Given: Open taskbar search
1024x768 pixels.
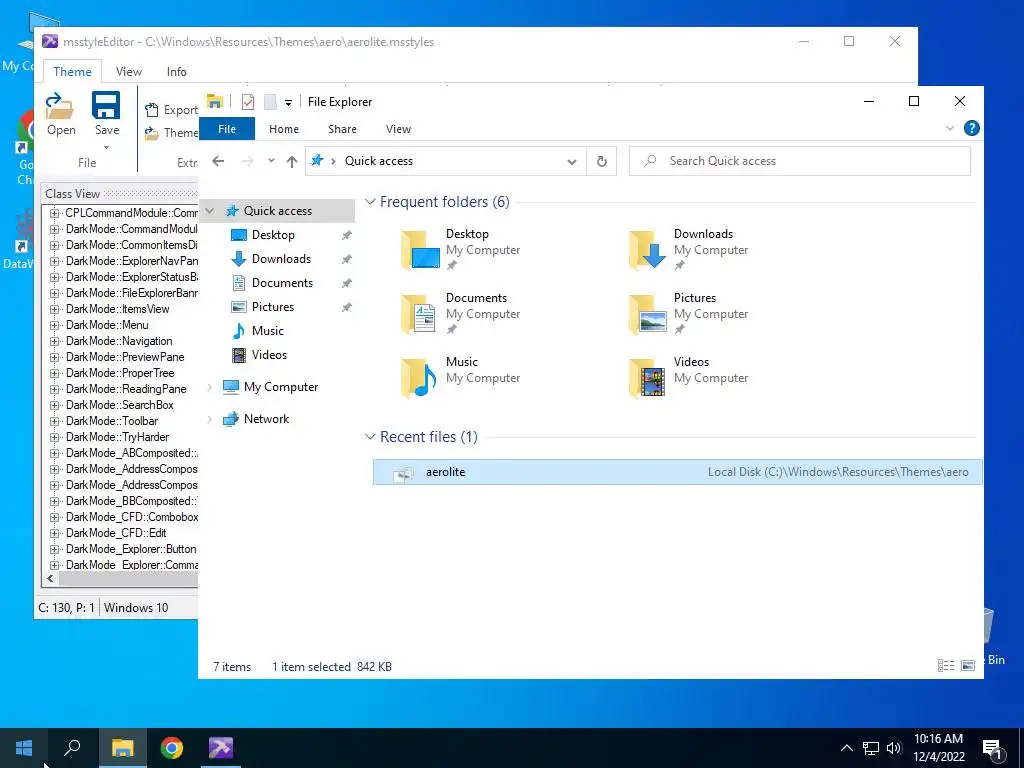Looking at the screenshot, I should (x=72, y=748).
